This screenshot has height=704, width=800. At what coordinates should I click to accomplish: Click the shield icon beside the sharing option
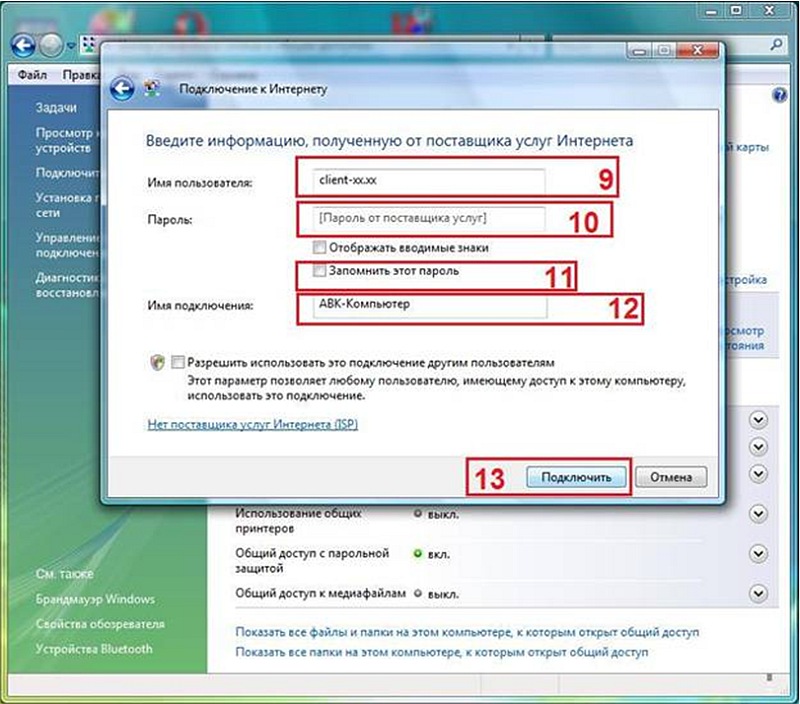[157, 363]
